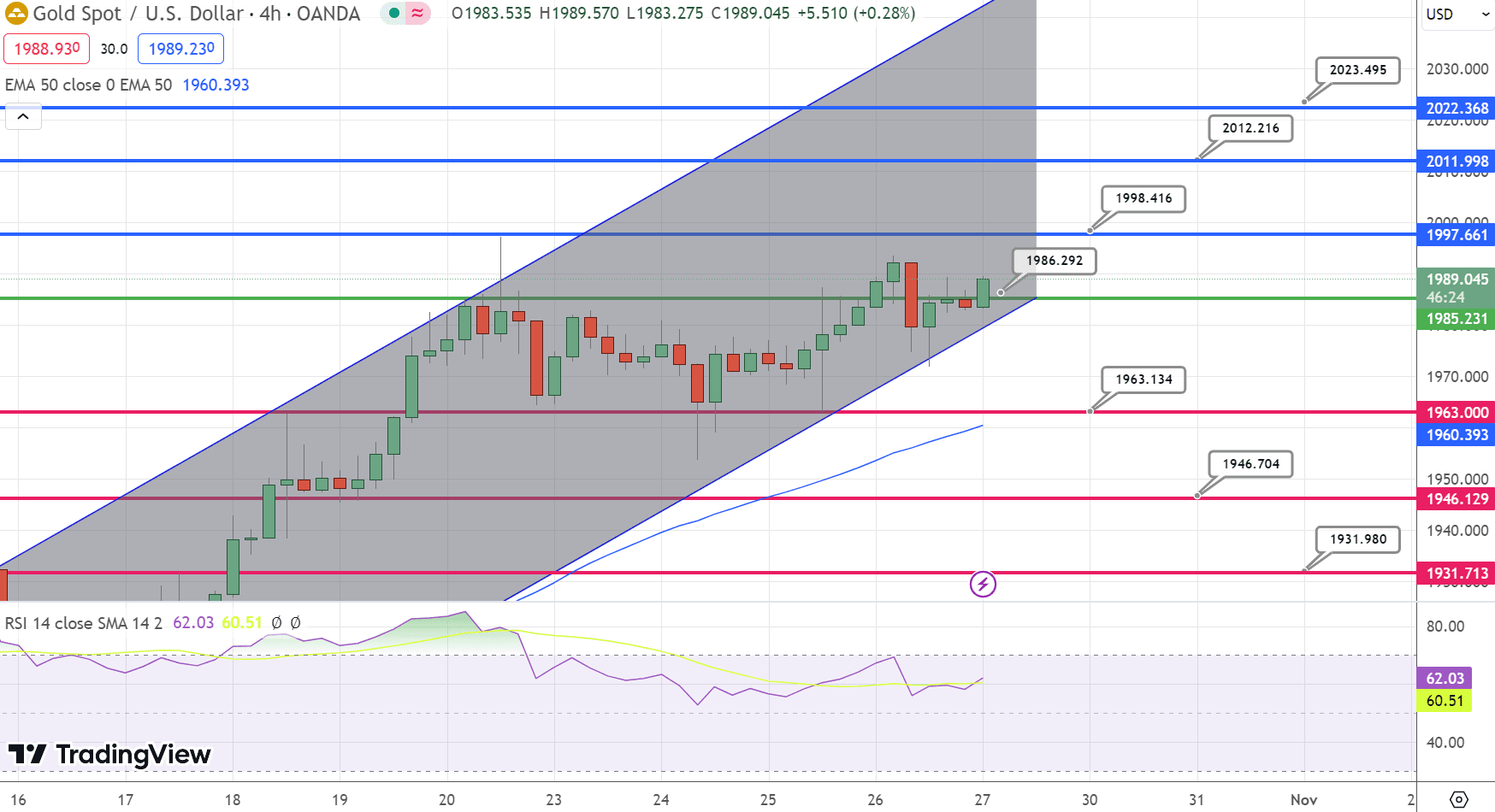Click the 1998.416 price callout
1495x812 pixels.
coord(1143,198)
